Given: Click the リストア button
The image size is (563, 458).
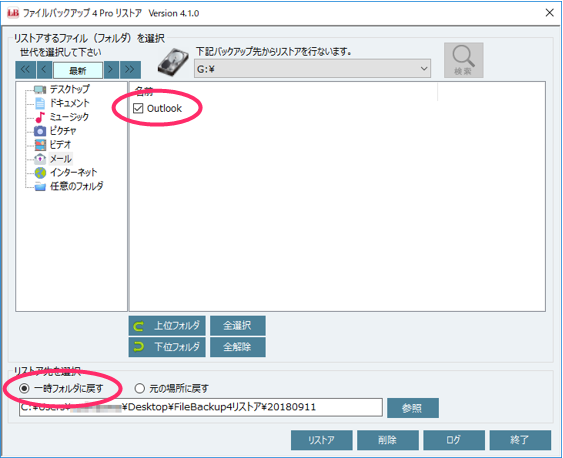Looking at the screenshot, I should (321, 440).
